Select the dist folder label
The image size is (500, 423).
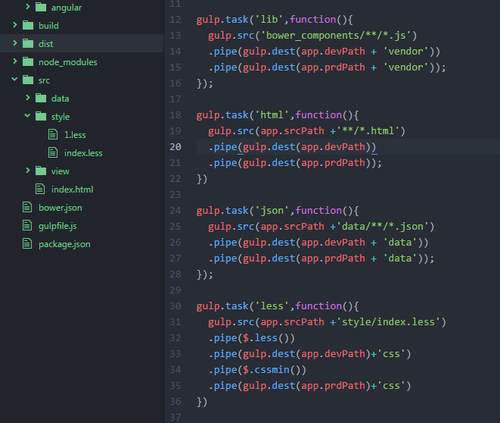[46, 44]
